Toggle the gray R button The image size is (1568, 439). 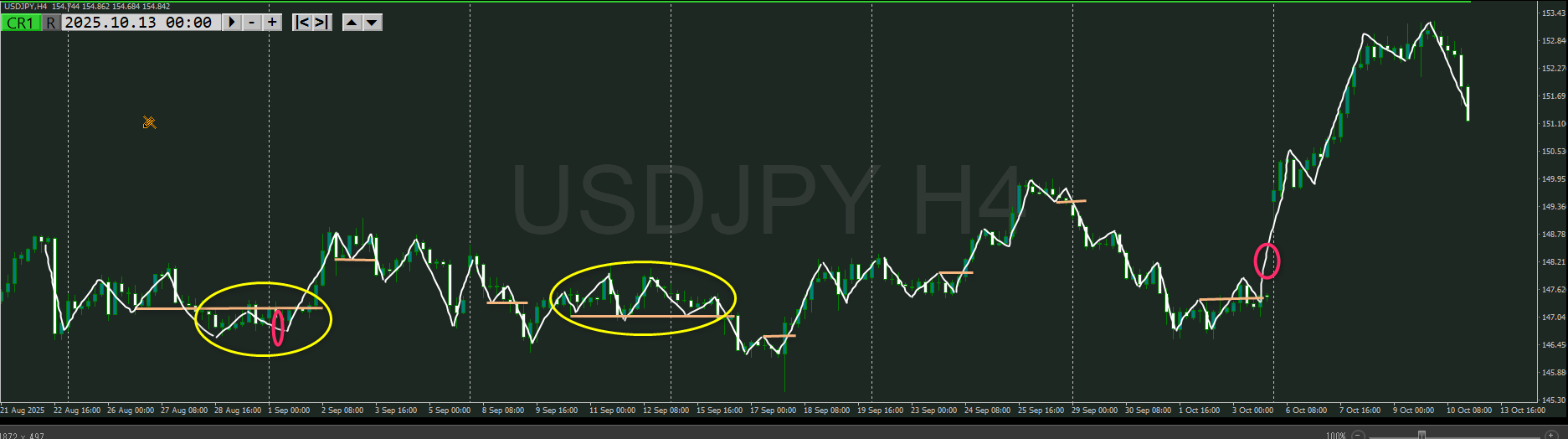[x=51, y=23]
